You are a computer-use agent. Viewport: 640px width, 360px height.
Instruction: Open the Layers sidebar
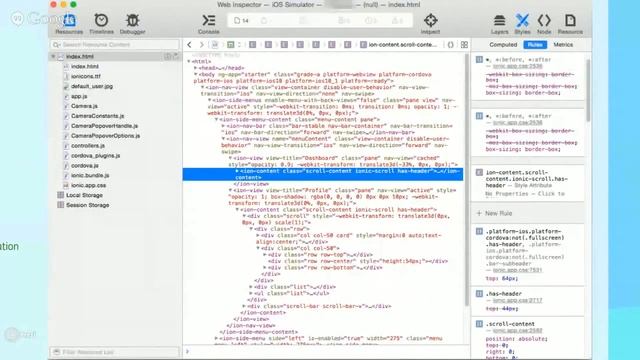coord(499,24)
